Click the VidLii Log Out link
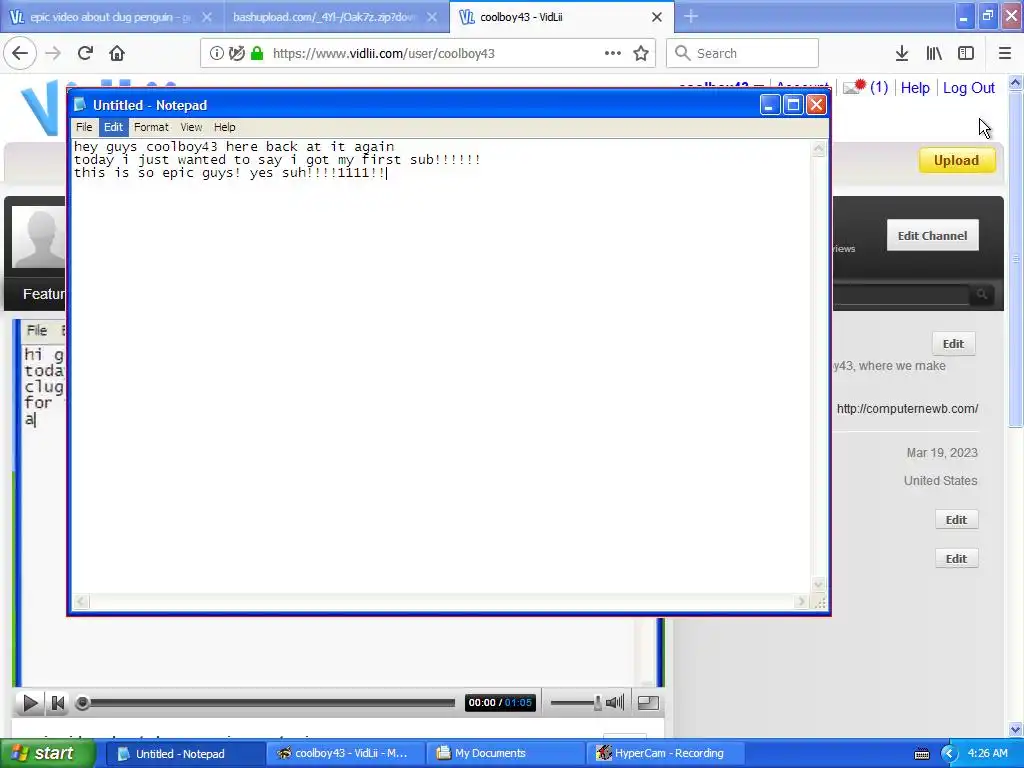This screenshot has height=768, width=1024. pos(968,88)
